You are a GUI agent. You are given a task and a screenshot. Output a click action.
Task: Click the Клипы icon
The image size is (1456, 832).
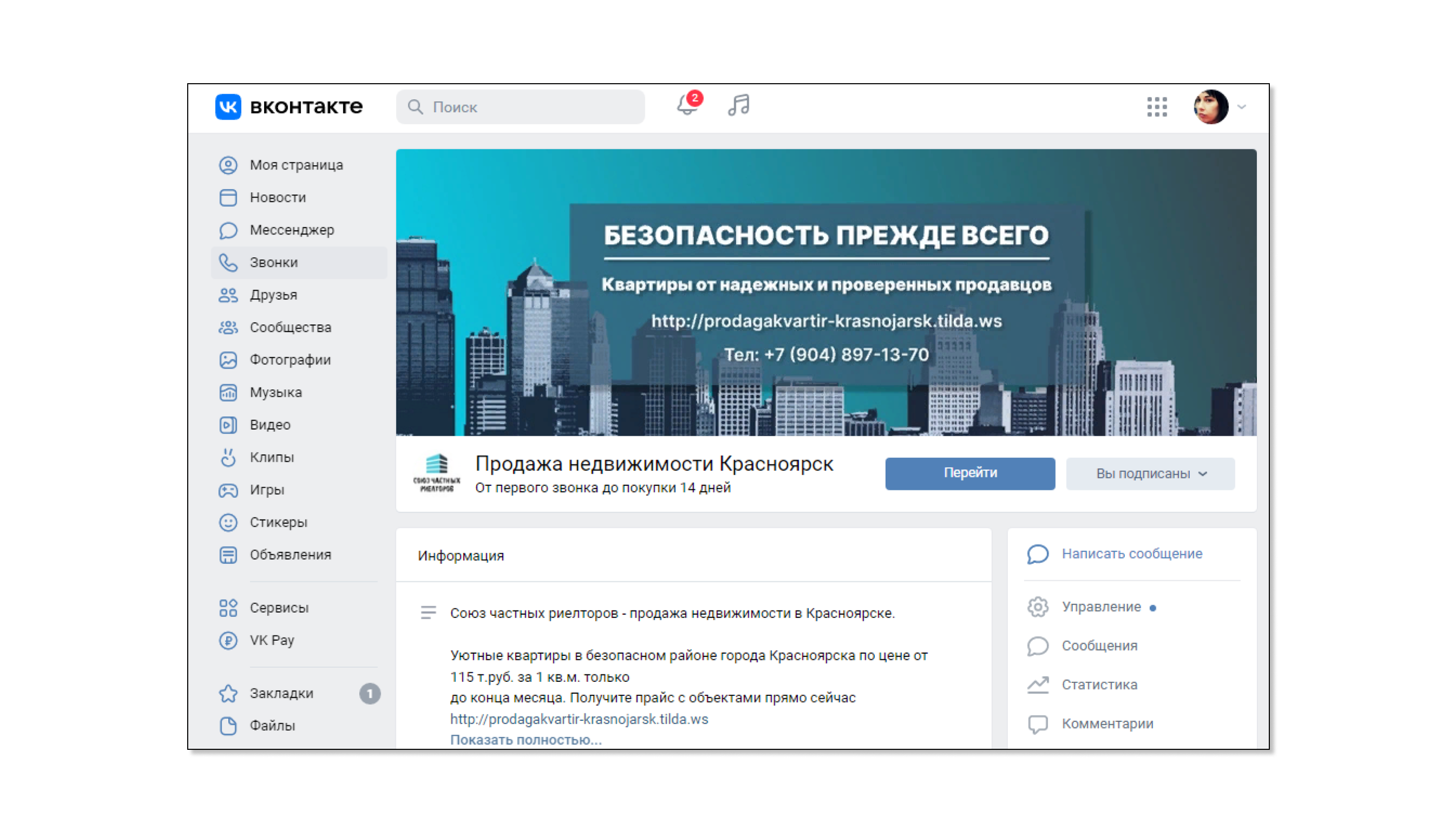pos(228,458)
